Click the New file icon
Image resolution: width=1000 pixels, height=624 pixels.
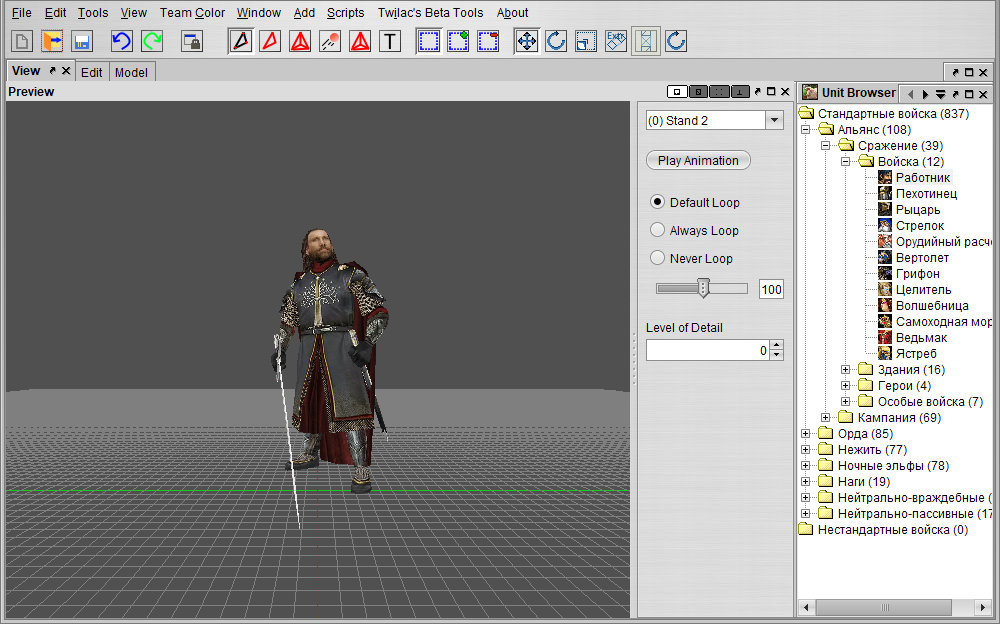point(22,41)
